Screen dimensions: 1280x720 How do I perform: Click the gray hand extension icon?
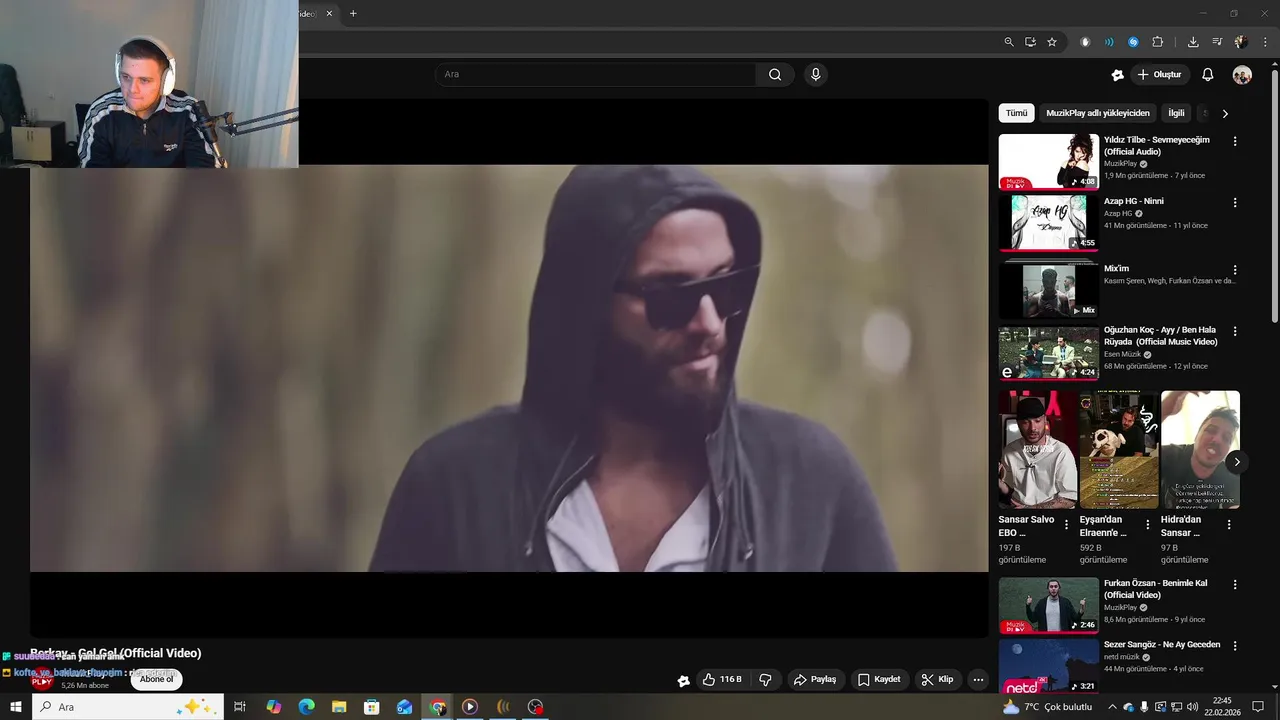pyautogui.click(x=1085, y=42)
